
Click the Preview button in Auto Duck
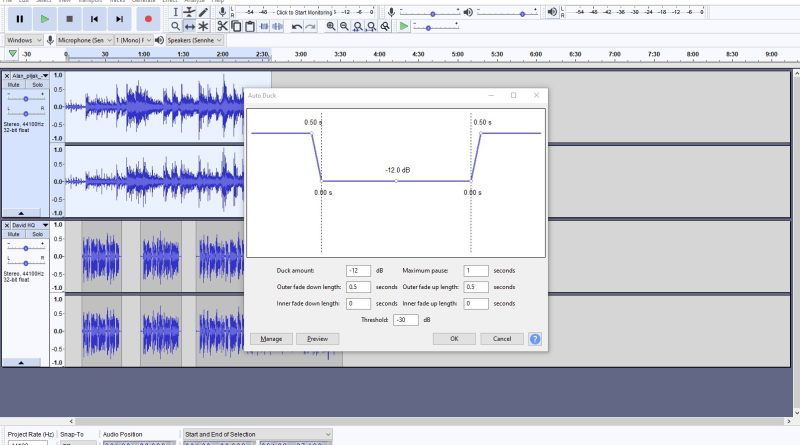[318, 339]
